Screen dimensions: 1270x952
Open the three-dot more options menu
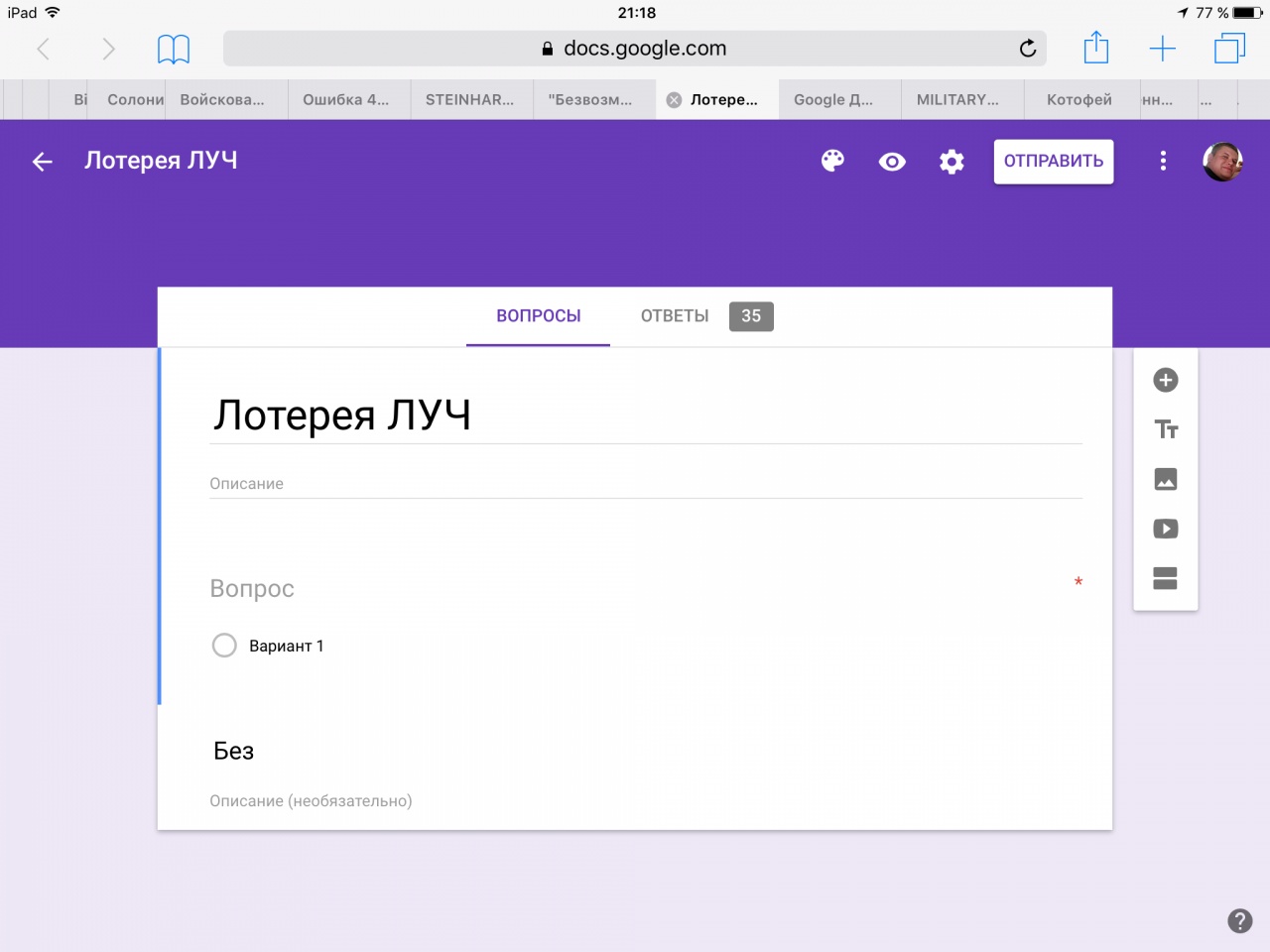[1163, 162]
